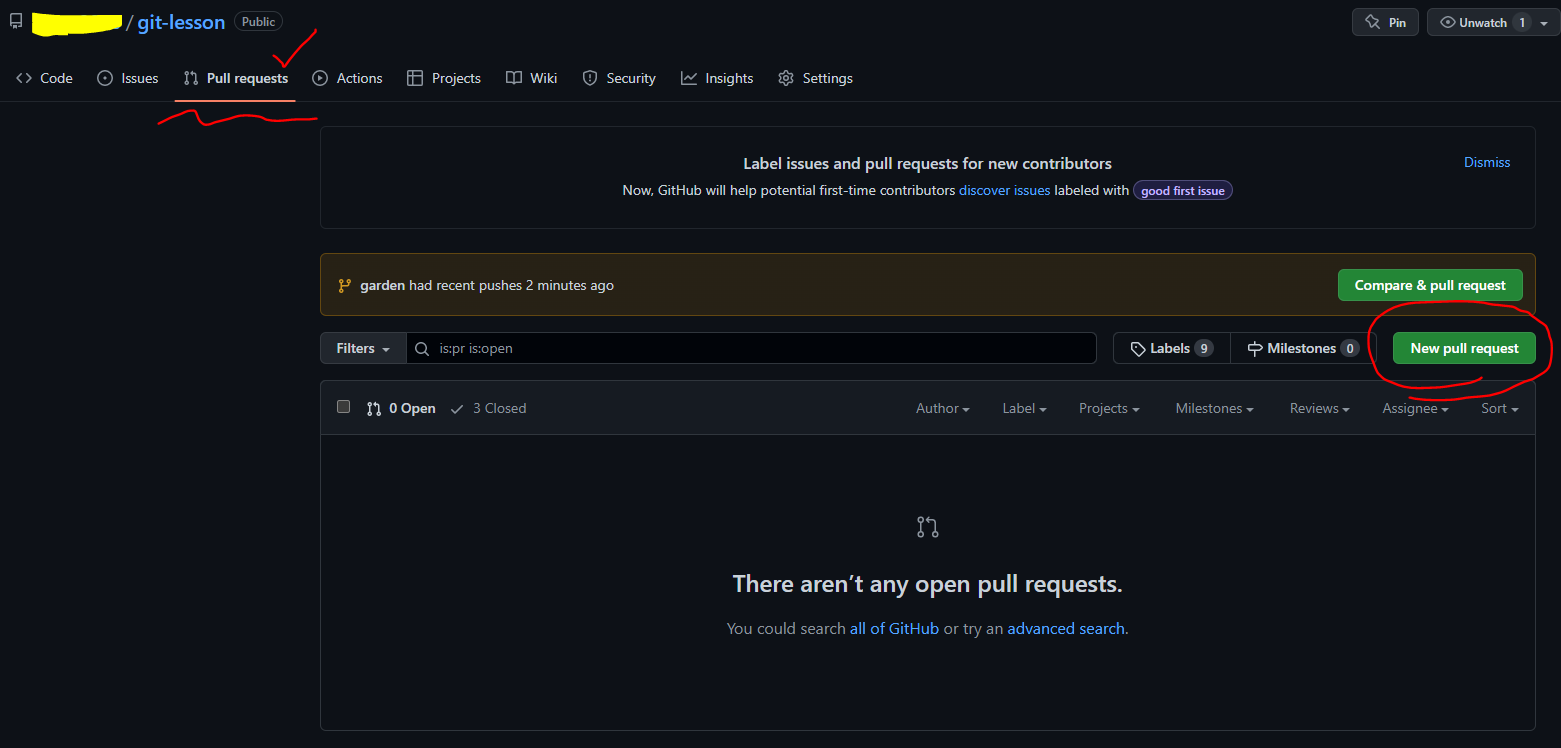The width and height of the screenshot is (1561, 748).
Task: Open the Sort dropdown
Action: (x=1500, y=408)
